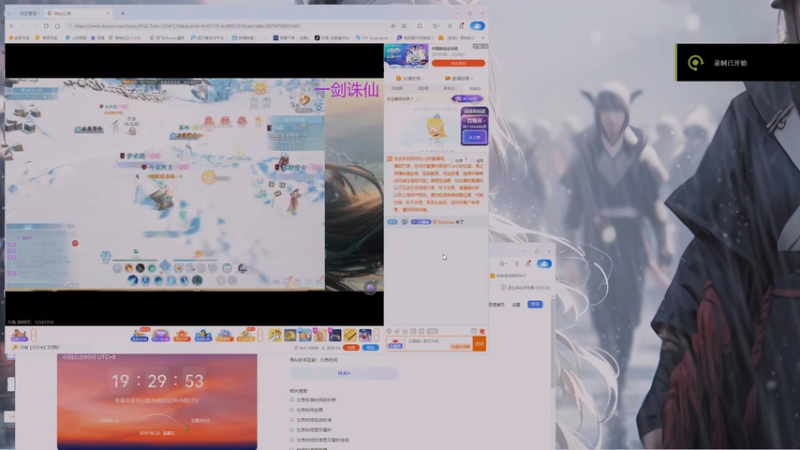Click the star icon in chat toolbar
Viewport: 800px width, 450px height.
point(406,331)
